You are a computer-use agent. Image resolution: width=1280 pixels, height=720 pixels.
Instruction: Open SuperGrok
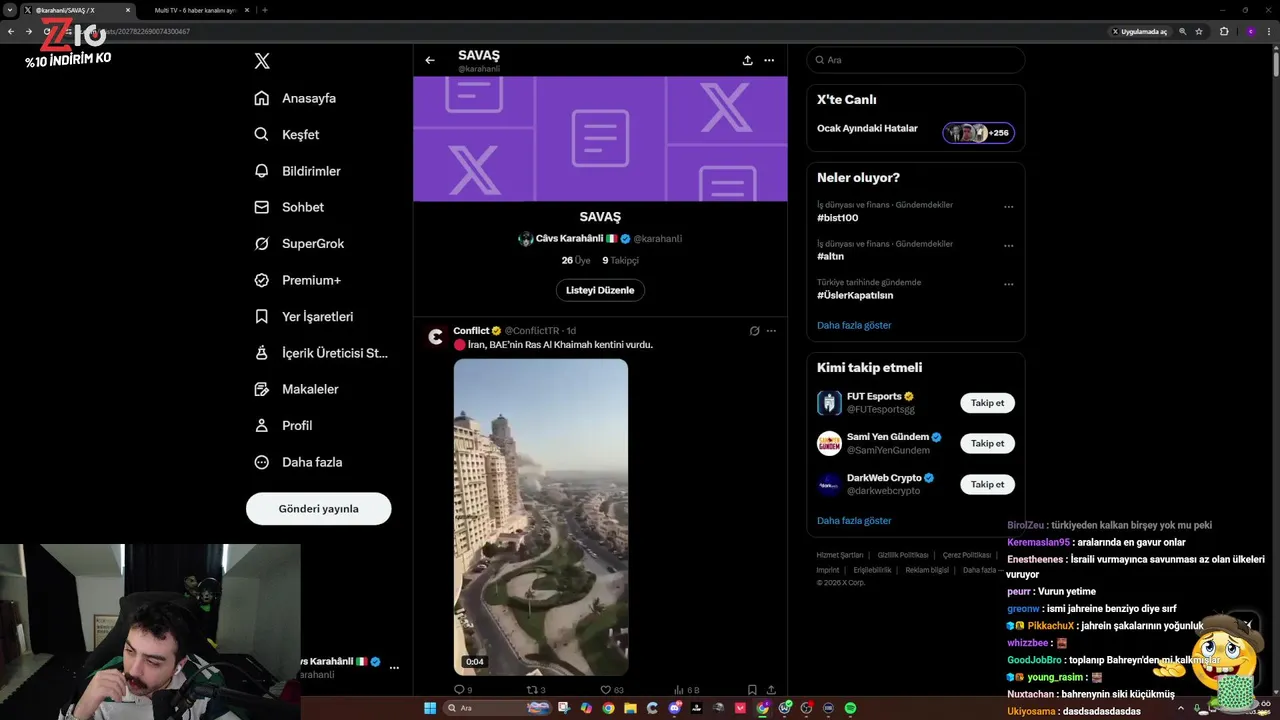point(299,243)
